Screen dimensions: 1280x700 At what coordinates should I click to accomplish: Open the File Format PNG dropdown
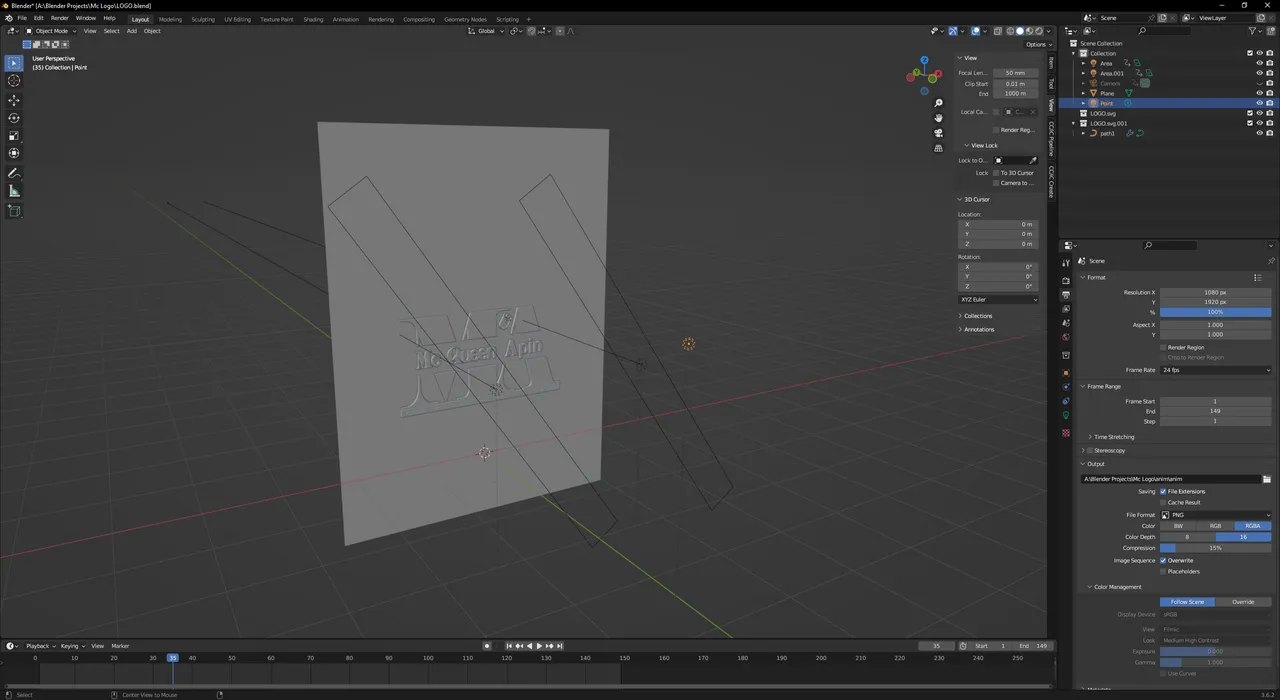pyautogui.click(x=1216, y=515)
